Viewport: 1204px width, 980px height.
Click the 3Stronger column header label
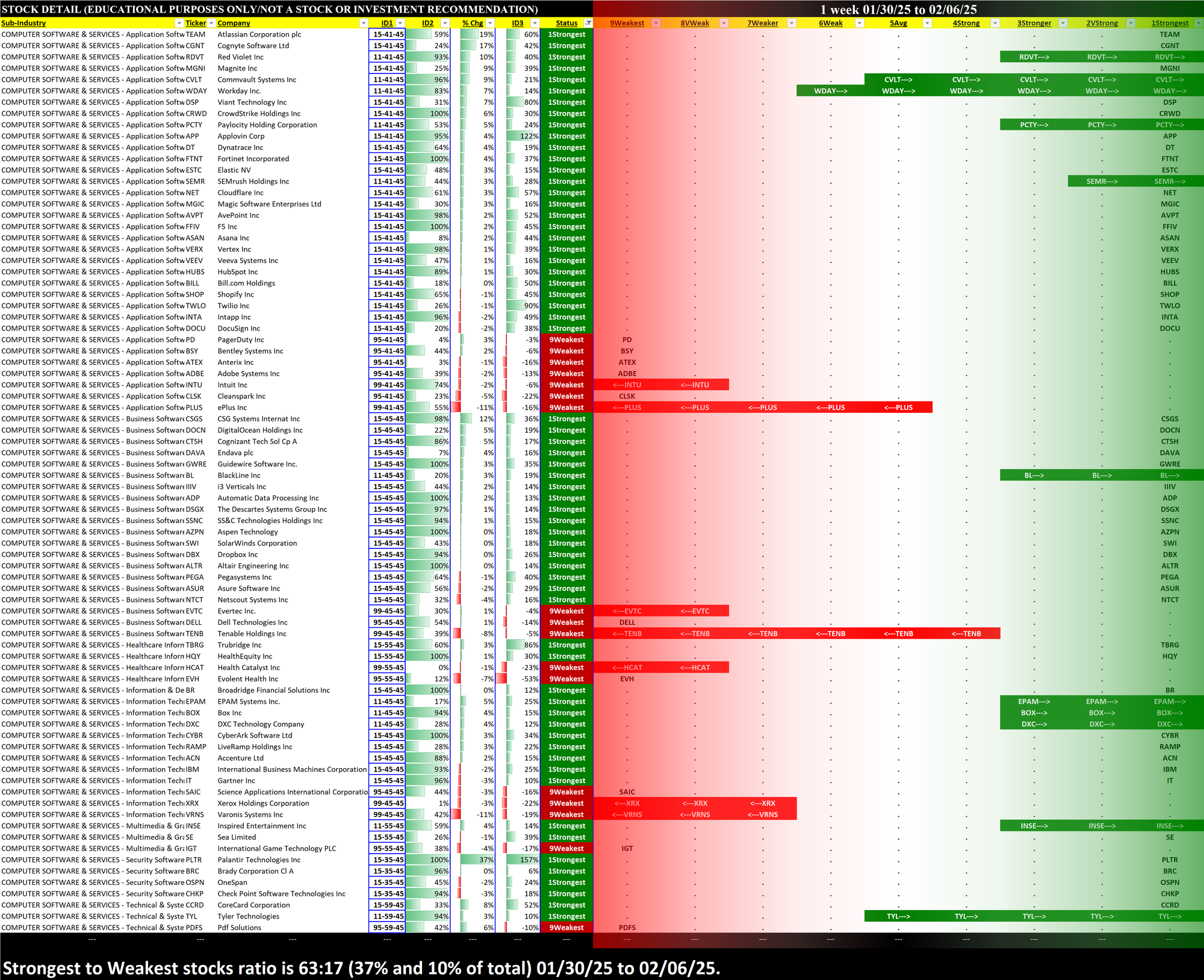coord(1034,23)
